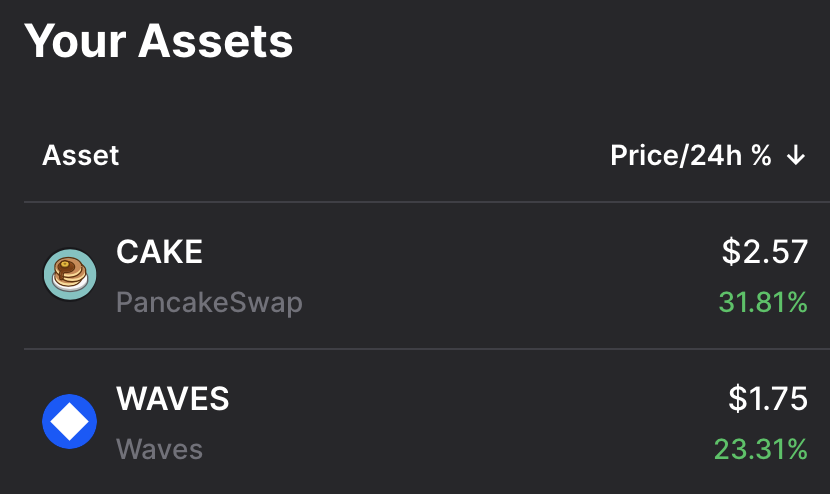Click the word Assets in the heading
This screenshot has width=830, height=494.
pyautogui.click(x=215, y=42)
